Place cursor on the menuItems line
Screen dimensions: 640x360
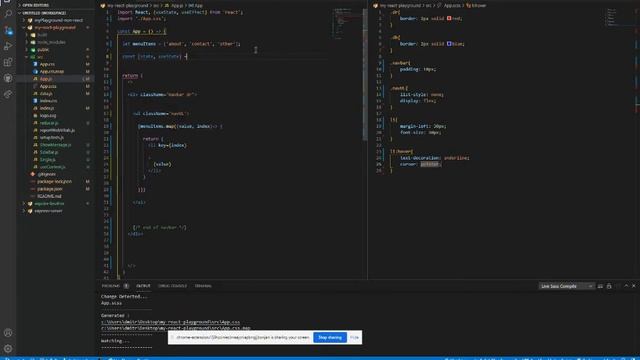click(181, 44)
